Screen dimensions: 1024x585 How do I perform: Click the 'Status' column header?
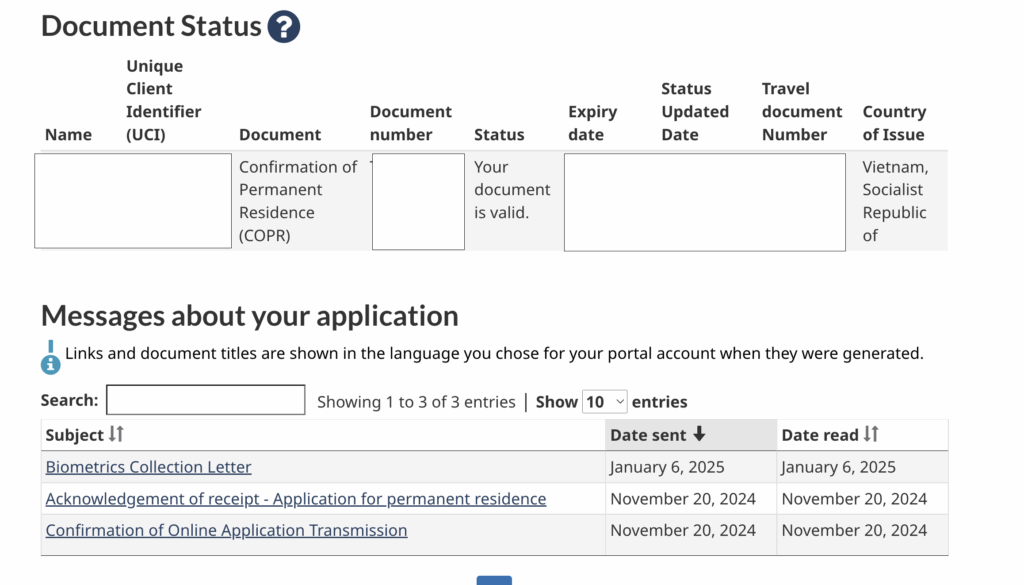[499, 134]
